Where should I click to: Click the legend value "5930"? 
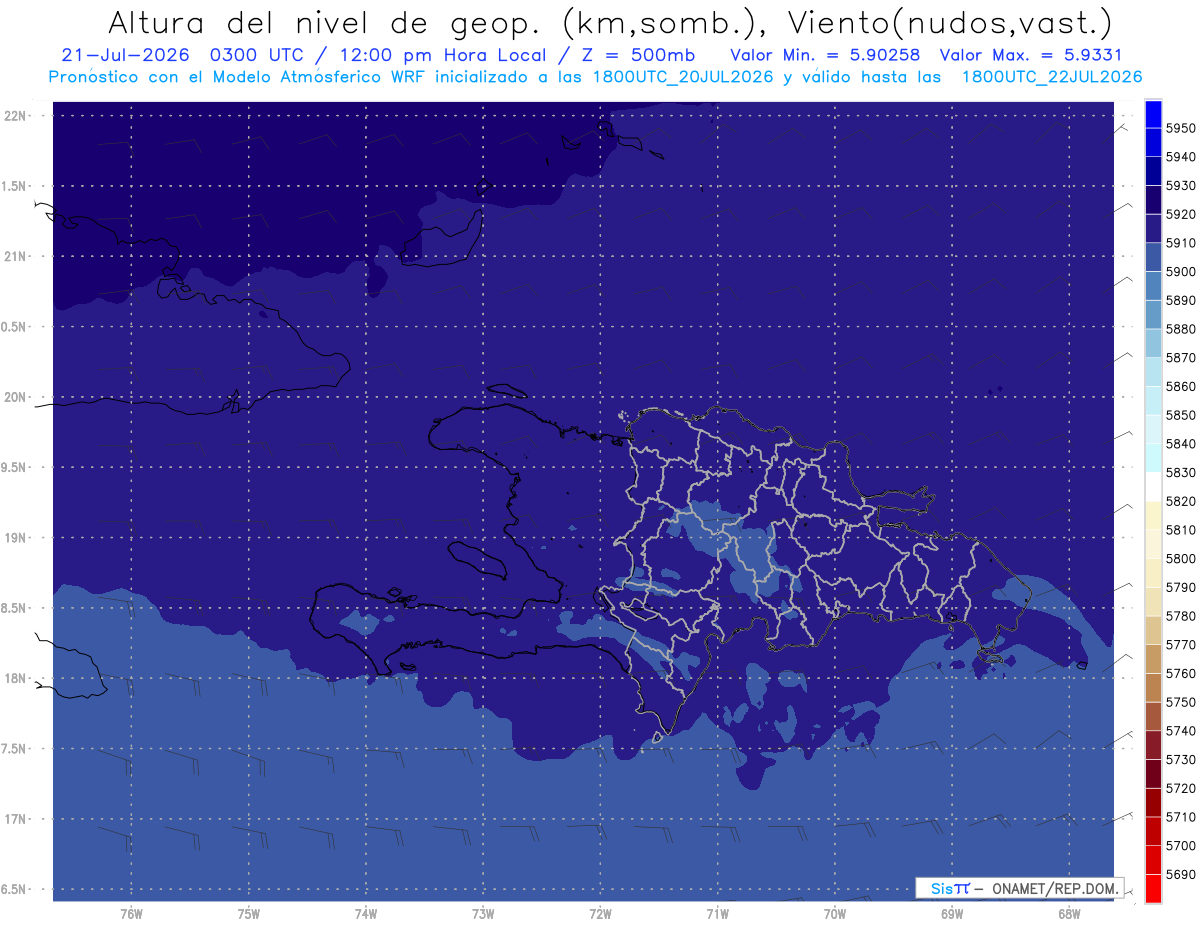pyautogui.click(x=1181, y=186)
